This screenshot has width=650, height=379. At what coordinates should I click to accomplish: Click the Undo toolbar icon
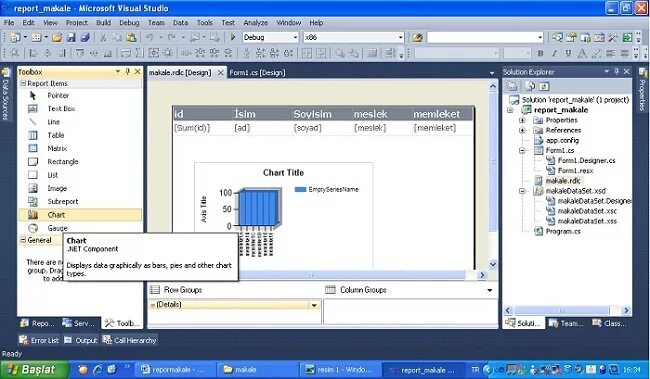point(150,38)
